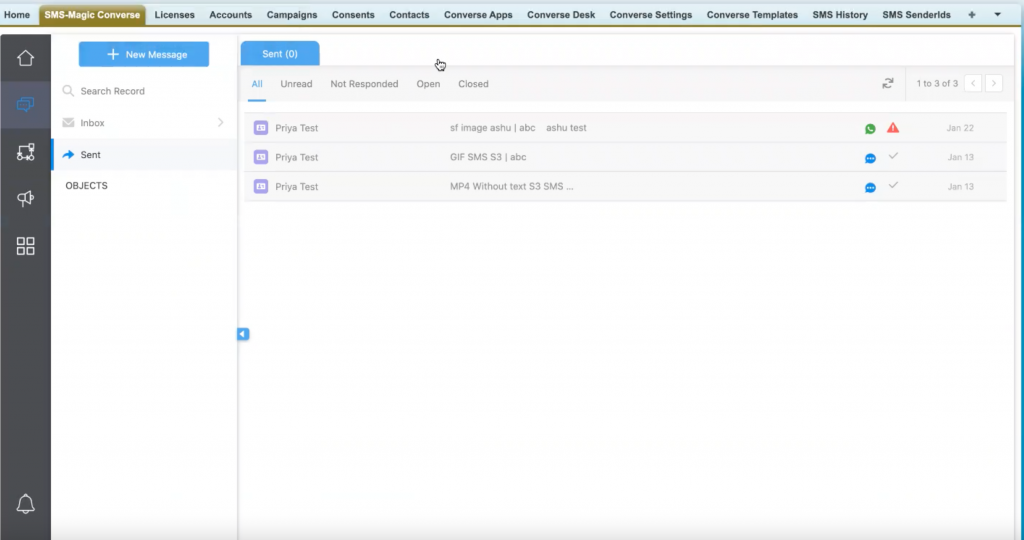
Task: Filter by Open conversations
Action: point(428,84)
